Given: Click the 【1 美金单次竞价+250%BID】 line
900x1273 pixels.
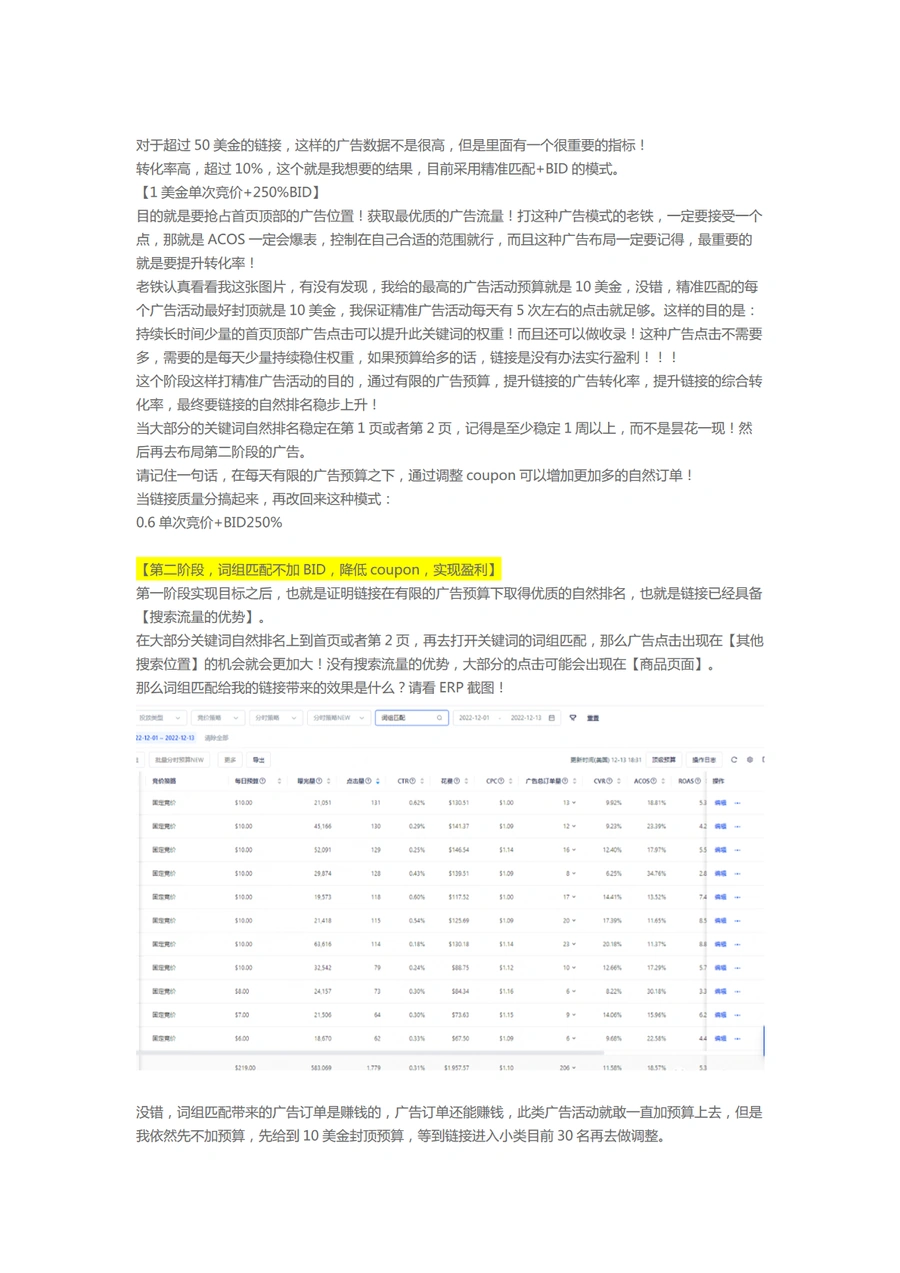Looking at the screenshot, I should [x=229, y=191].
